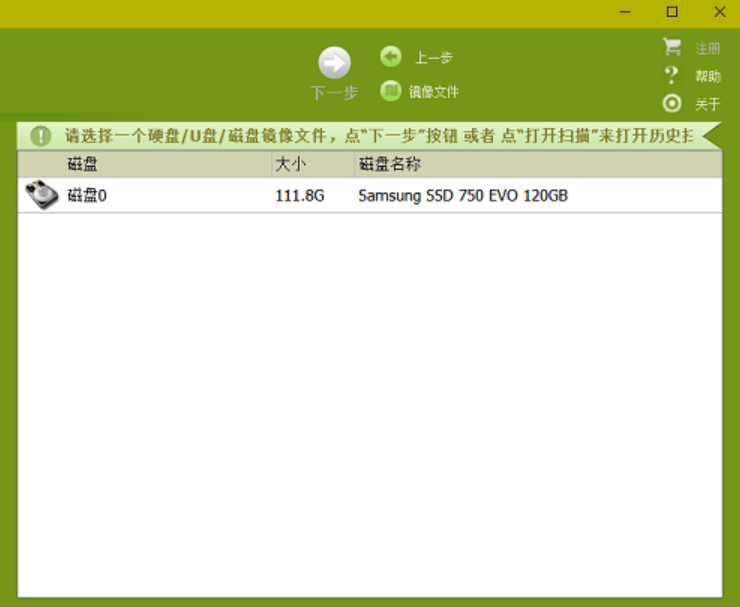Image resolution: width=740 pixels, height=607 pixels.
Task: Click the 111.8G size cell
Action: coord(300,195)
